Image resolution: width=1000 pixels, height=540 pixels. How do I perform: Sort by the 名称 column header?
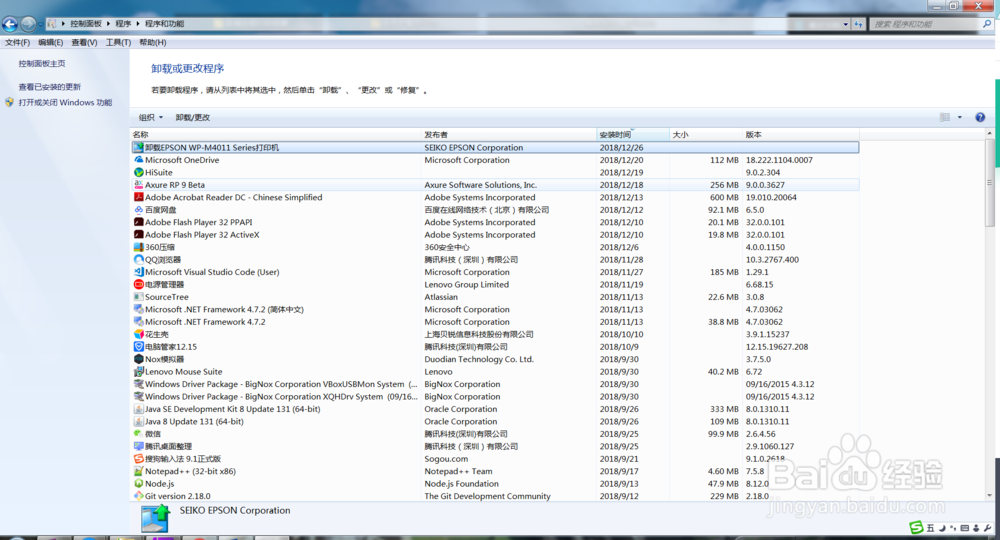pyautogui.click(x=276, y=135)
